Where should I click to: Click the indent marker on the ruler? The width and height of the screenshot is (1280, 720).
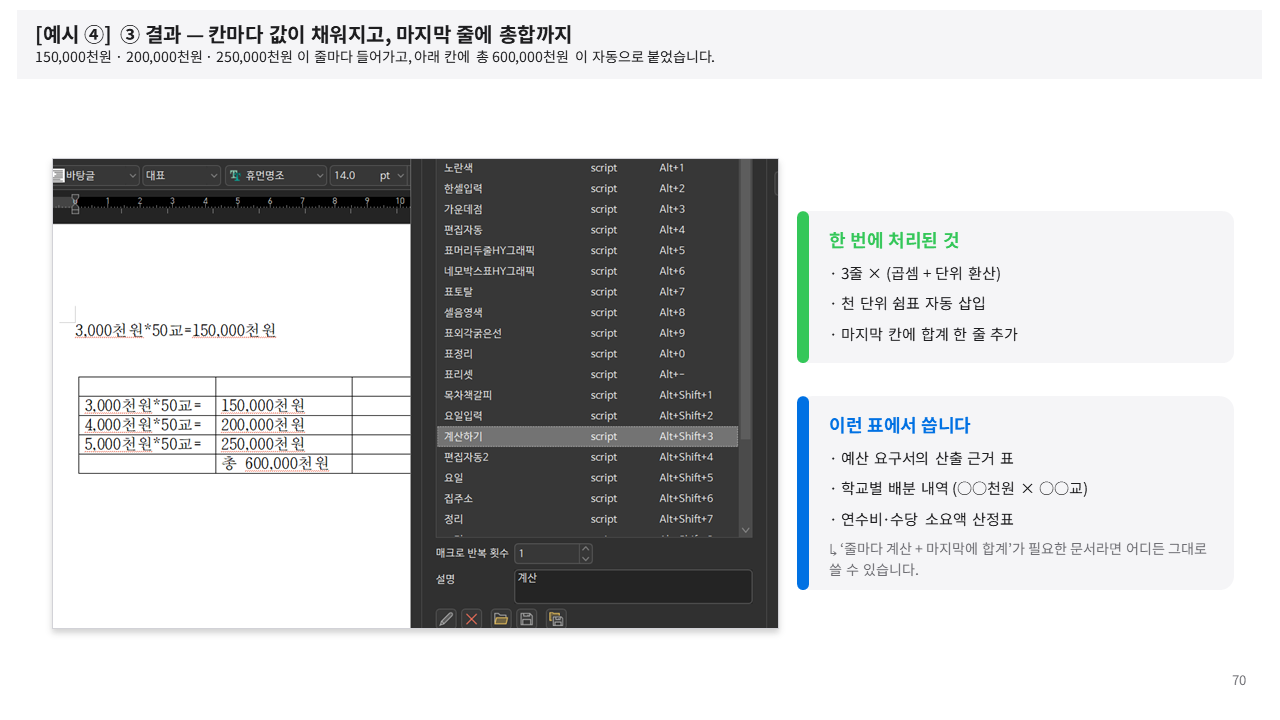point(75,204)
